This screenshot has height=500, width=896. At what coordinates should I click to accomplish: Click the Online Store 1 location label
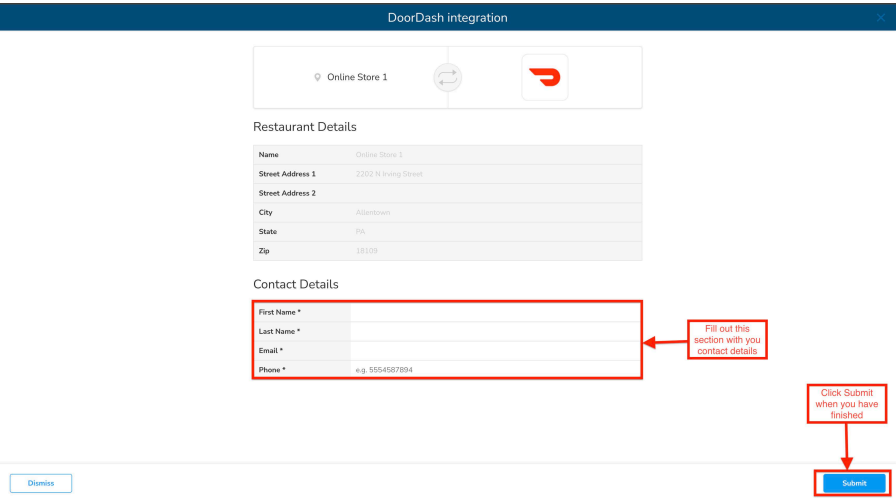357,77
